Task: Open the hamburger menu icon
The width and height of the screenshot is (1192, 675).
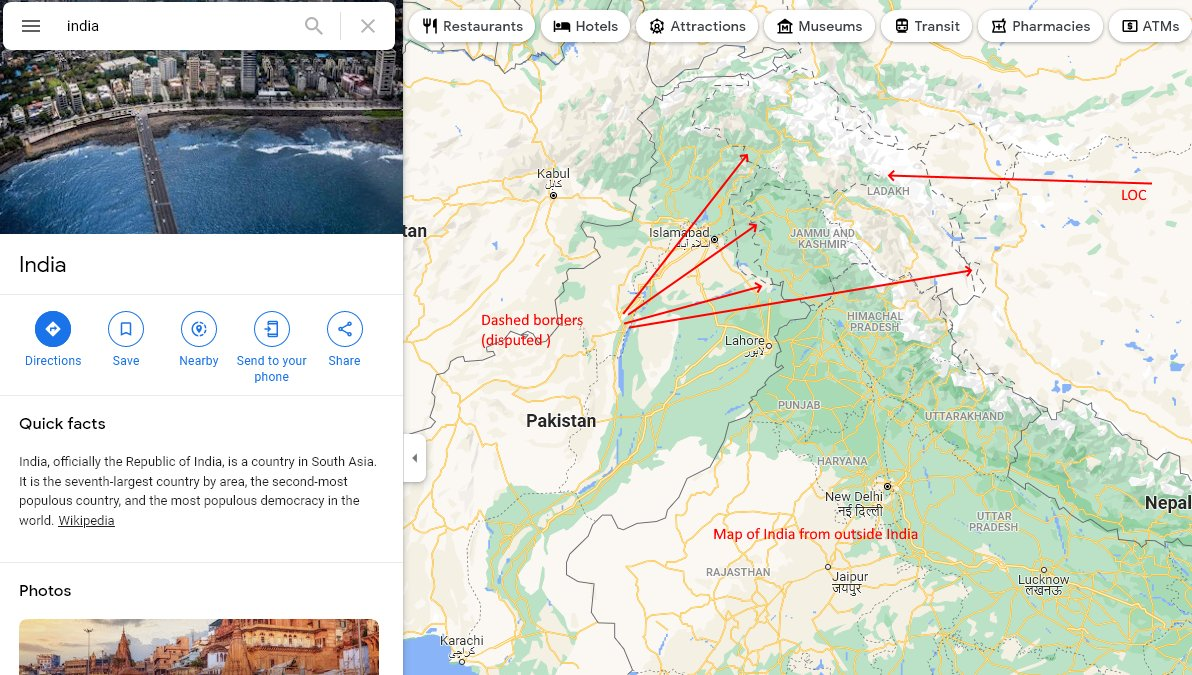Action: pos(30,26)
